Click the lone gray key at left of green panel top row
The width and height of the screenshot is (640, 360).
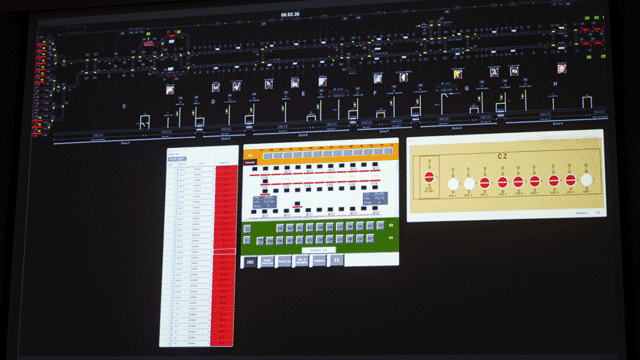pos(247,229)
